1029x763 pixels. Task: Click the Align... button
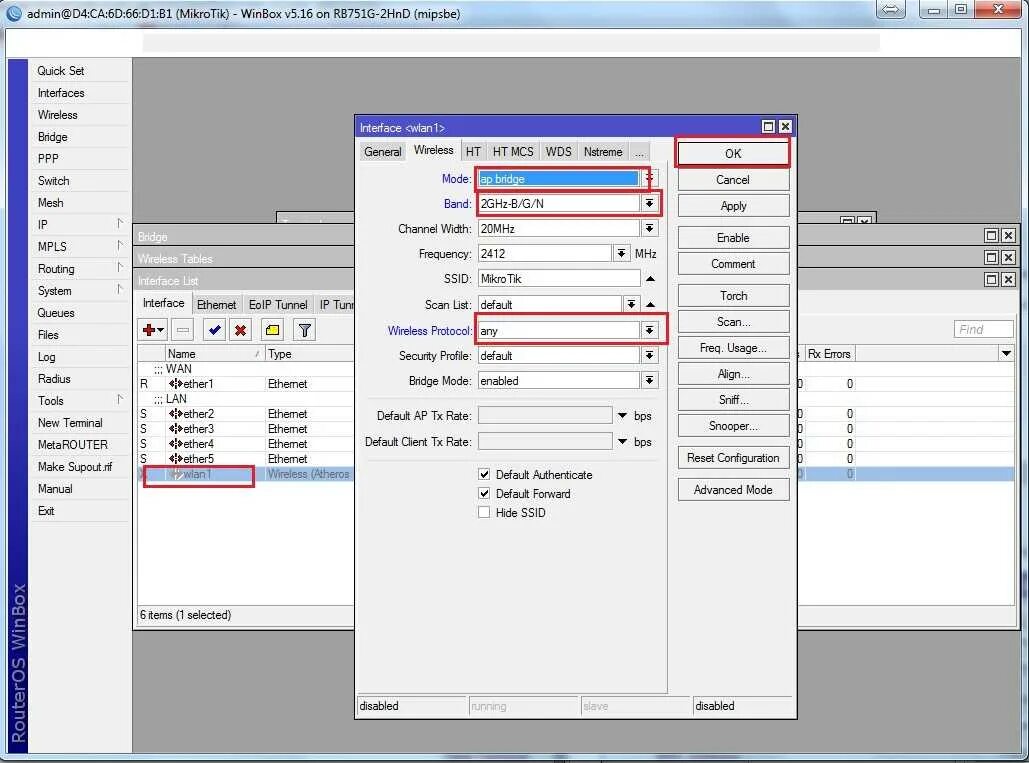pos(733,374)
